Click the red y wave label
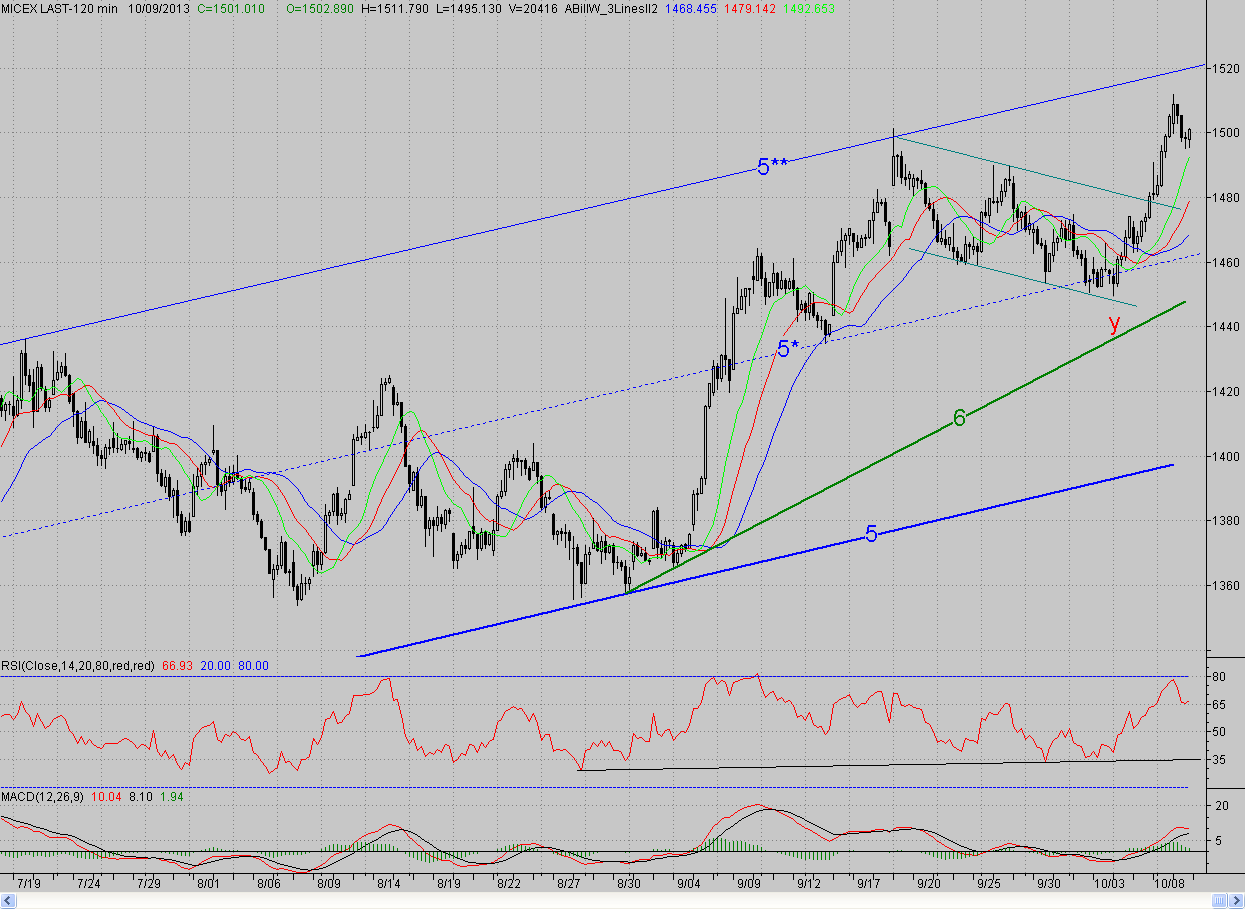 (x=1114, y=322)
